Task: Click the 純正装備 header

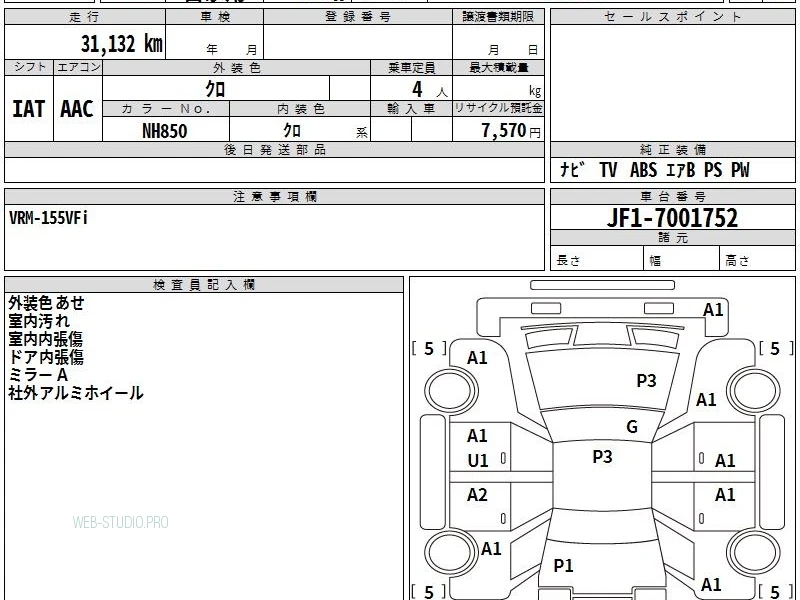Action: [672, 150]
